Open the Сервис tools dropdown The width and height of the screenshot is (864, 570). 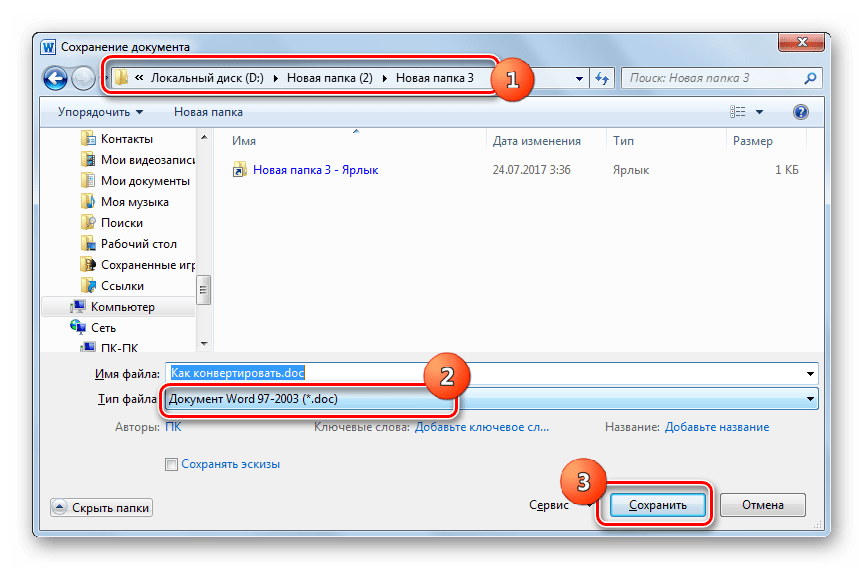(x=560, y=504)
